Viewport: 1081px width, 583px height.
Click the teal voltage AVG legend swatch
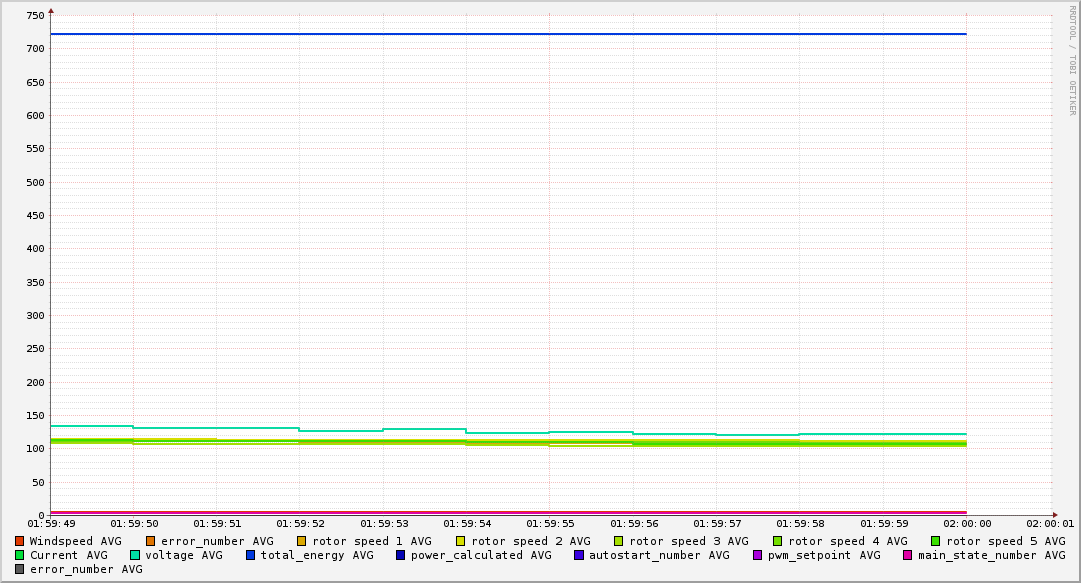pyautogui.click(x=135, y=555)
